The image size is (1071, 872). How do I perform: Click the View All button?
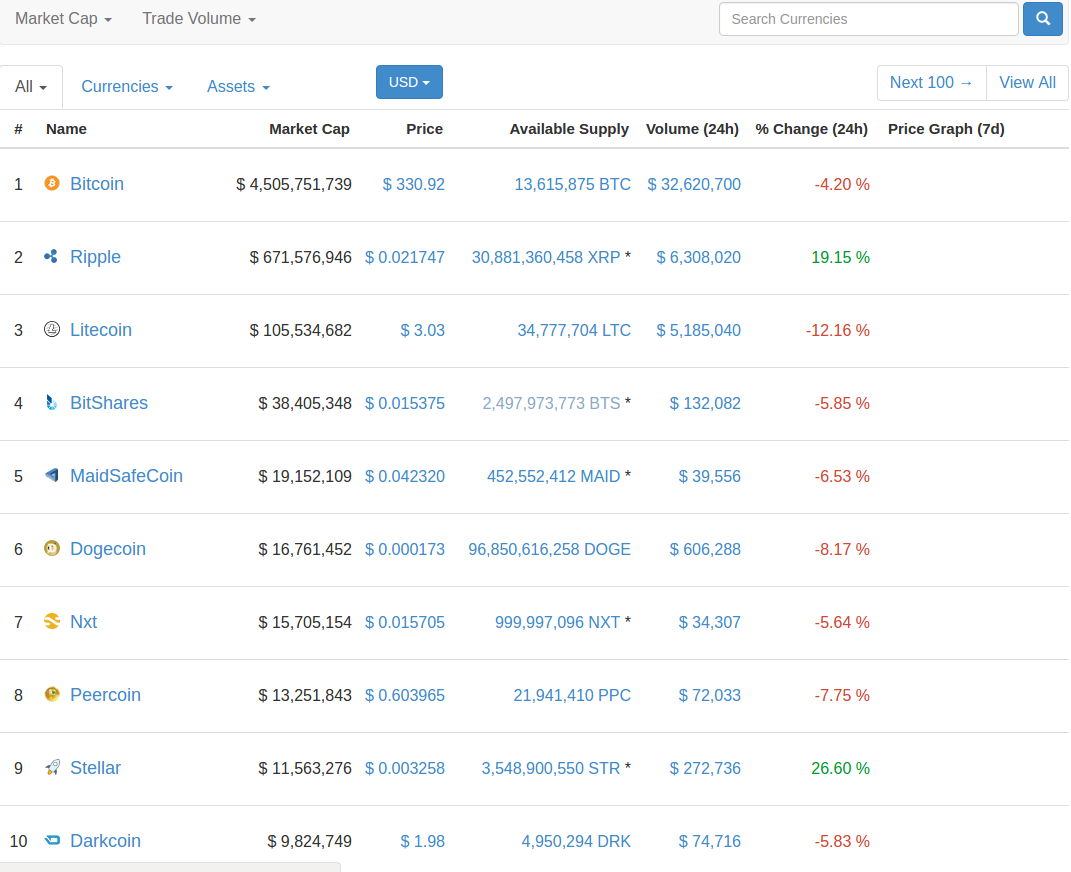tap(1027, 83)
